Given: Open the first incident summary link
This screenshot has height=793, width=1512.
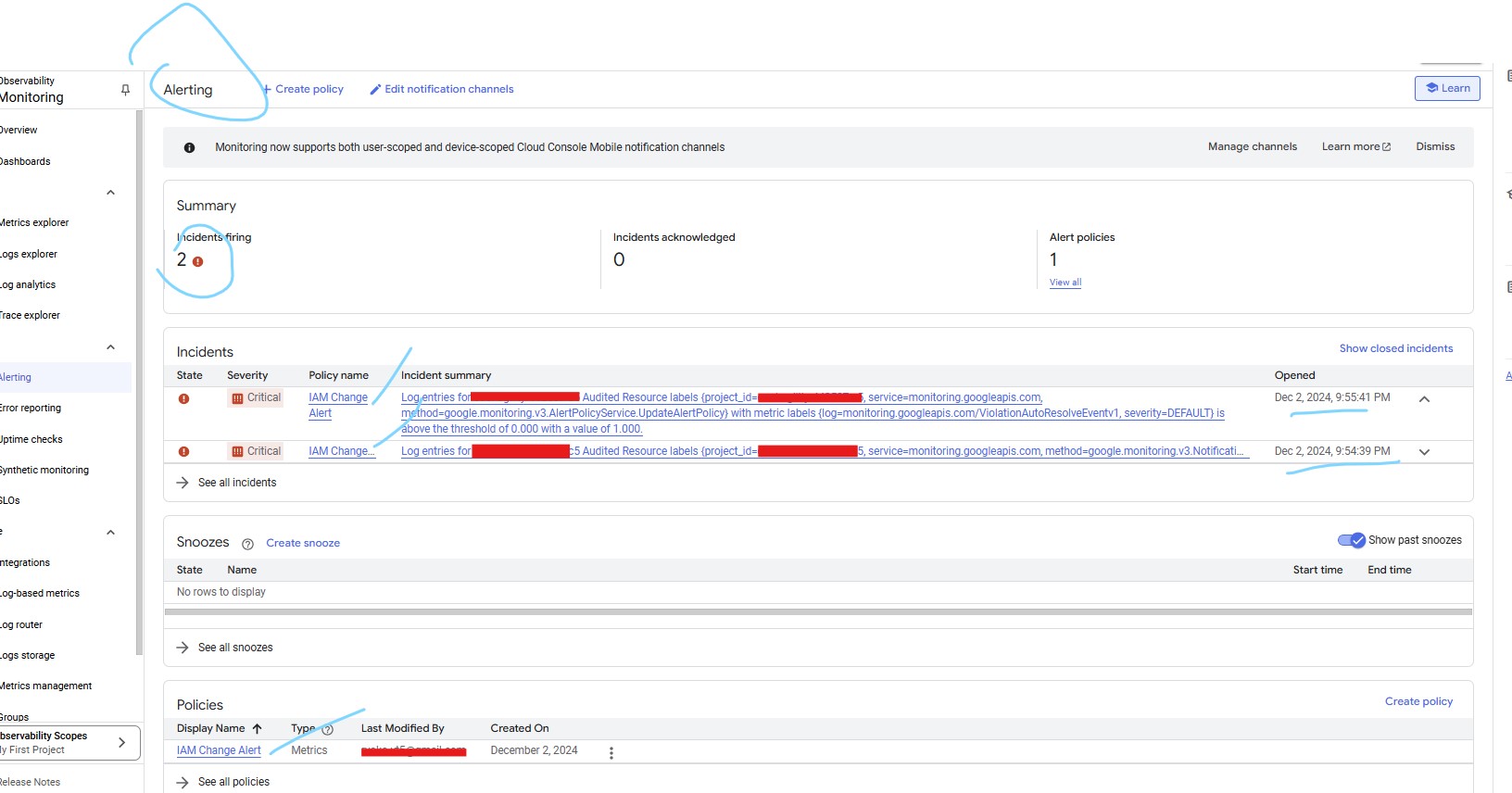Looking at the screenshot, I should 813,413.
